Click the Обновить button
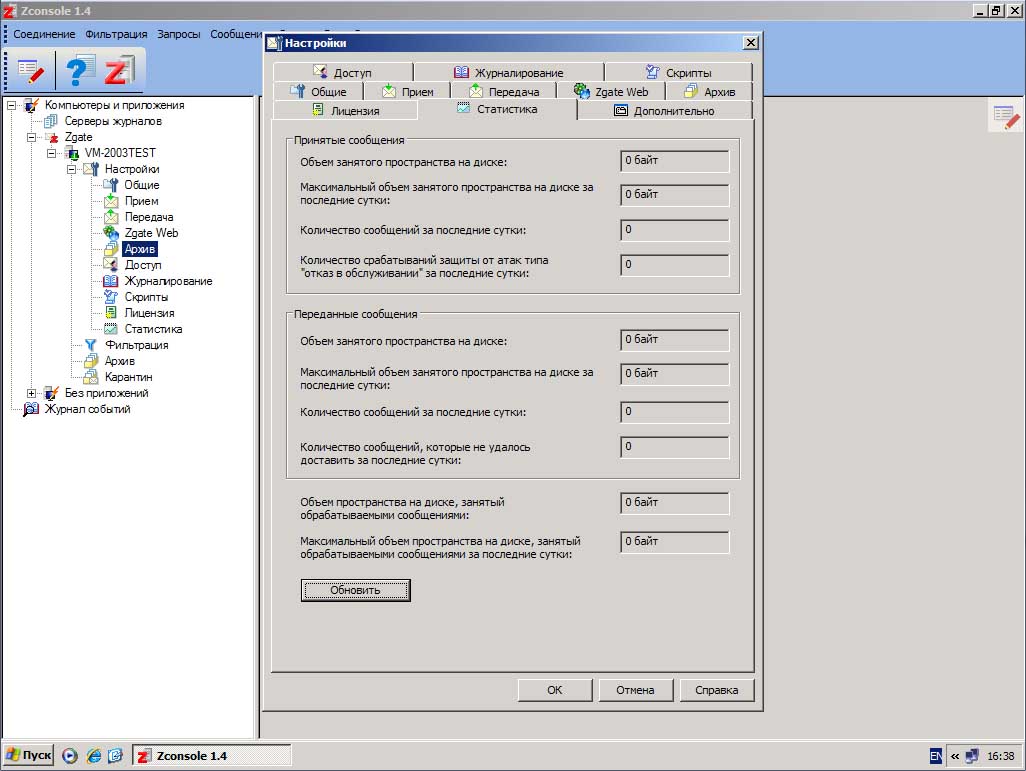The height and width of the screenshot is (771, 1026). coord(355,590)
